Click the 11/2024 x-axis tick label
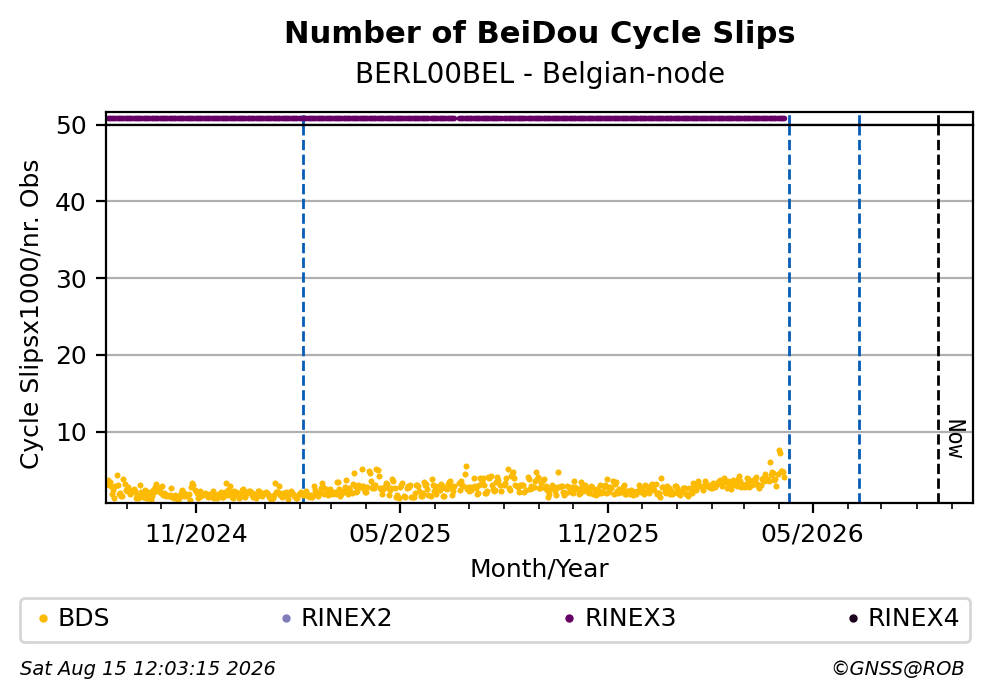This screenshot has height=699, width=992. pos(196,534)
